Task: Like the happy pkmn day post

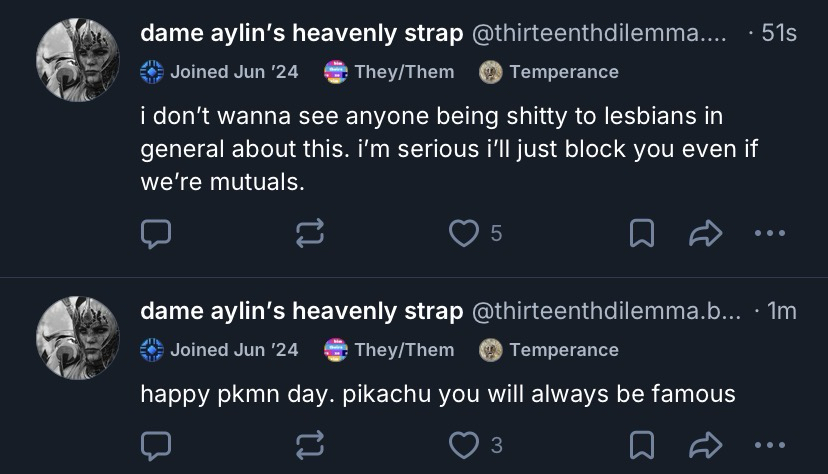Action: (x=463, y=445)
